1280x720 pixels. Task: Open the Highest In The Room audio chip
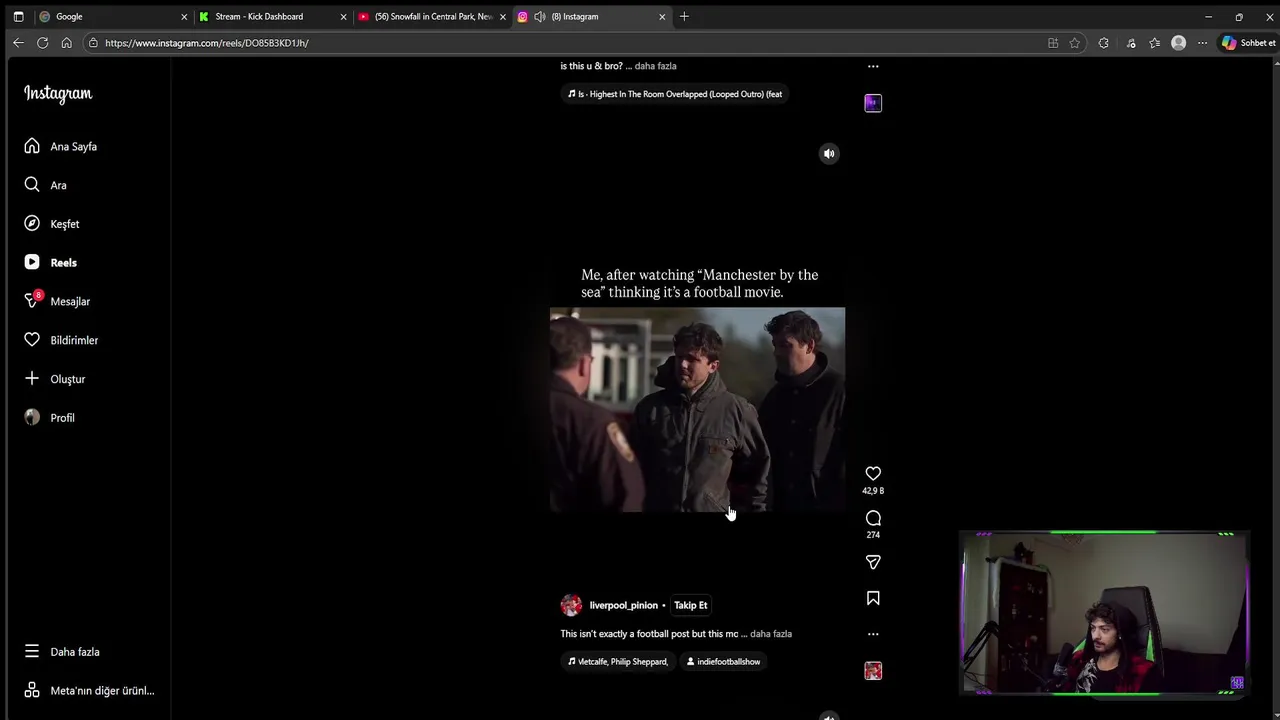pyautogui.click(x=675, y=94)
